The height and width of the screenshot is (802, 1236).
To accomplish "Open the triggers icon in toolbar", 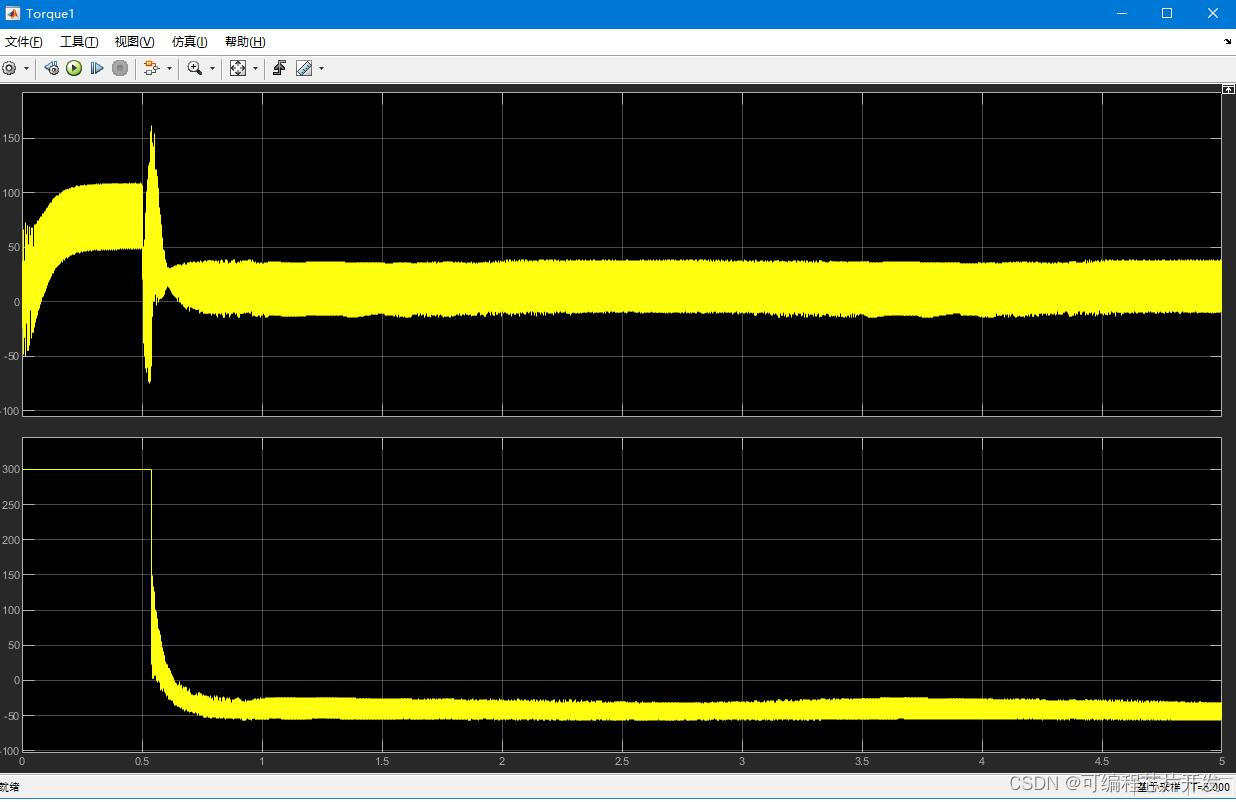I will (x=280, y=68).
